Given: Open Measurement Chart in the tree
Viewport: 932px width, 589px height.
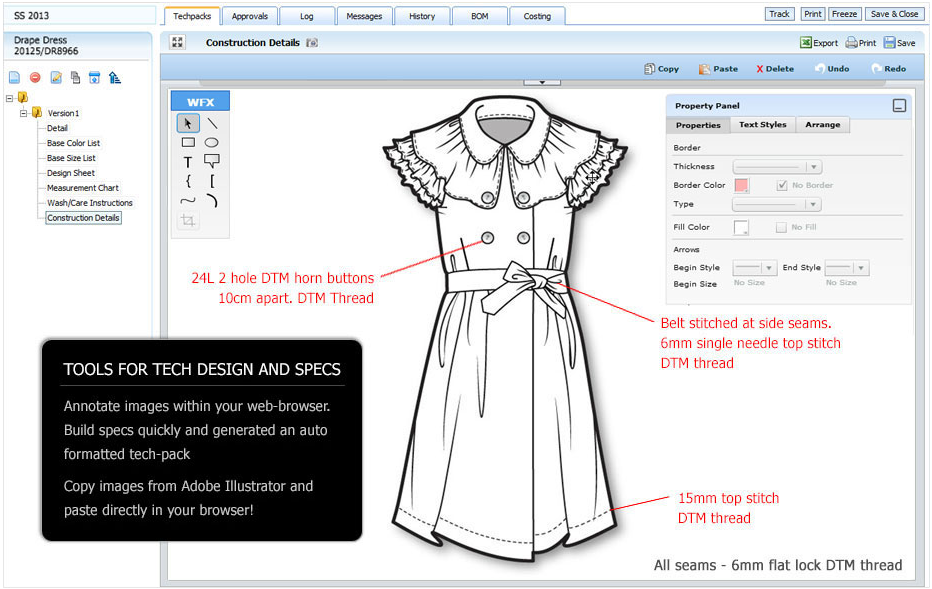Looking at the screenshot, I should 83,188.
